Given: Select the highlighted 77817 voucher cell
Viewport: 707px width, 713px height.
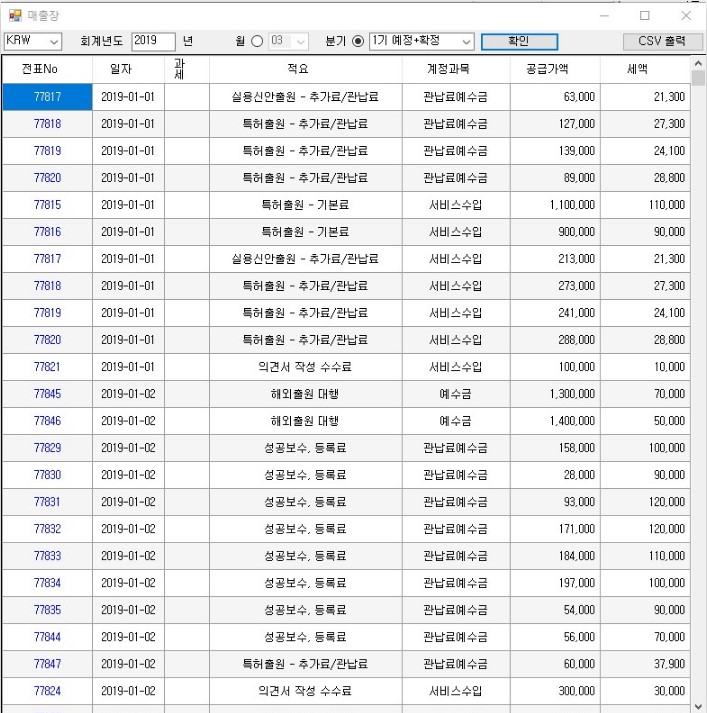Looking at the screenshot, I should pos(47,97).
